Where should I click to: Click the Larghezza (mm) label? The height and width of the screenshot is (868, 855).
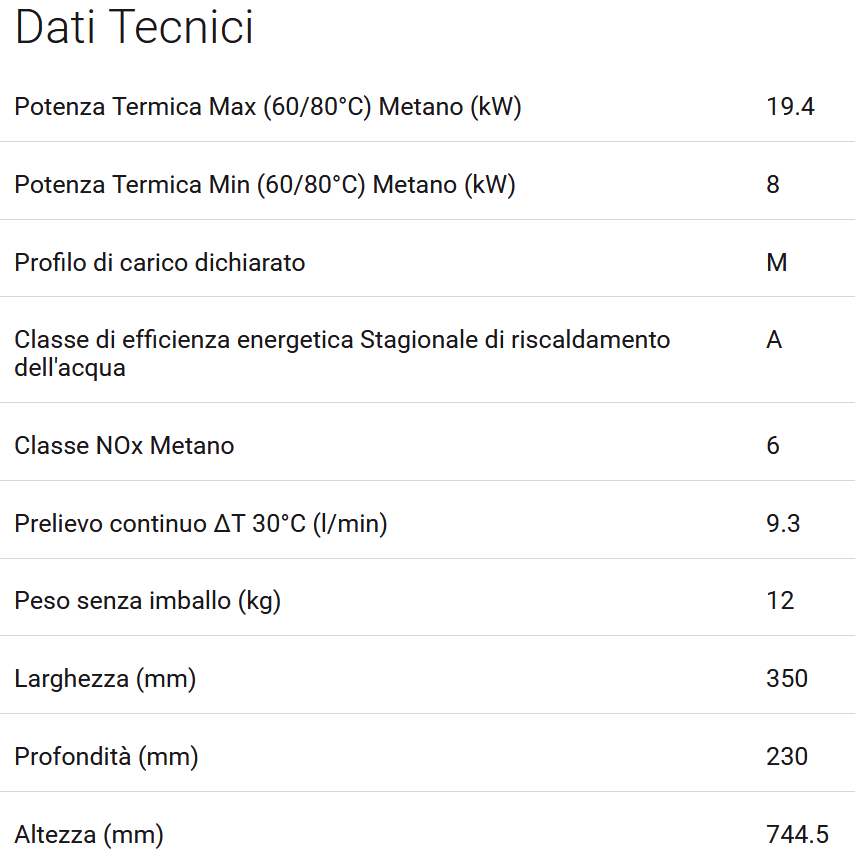click(x=105, y=679)
